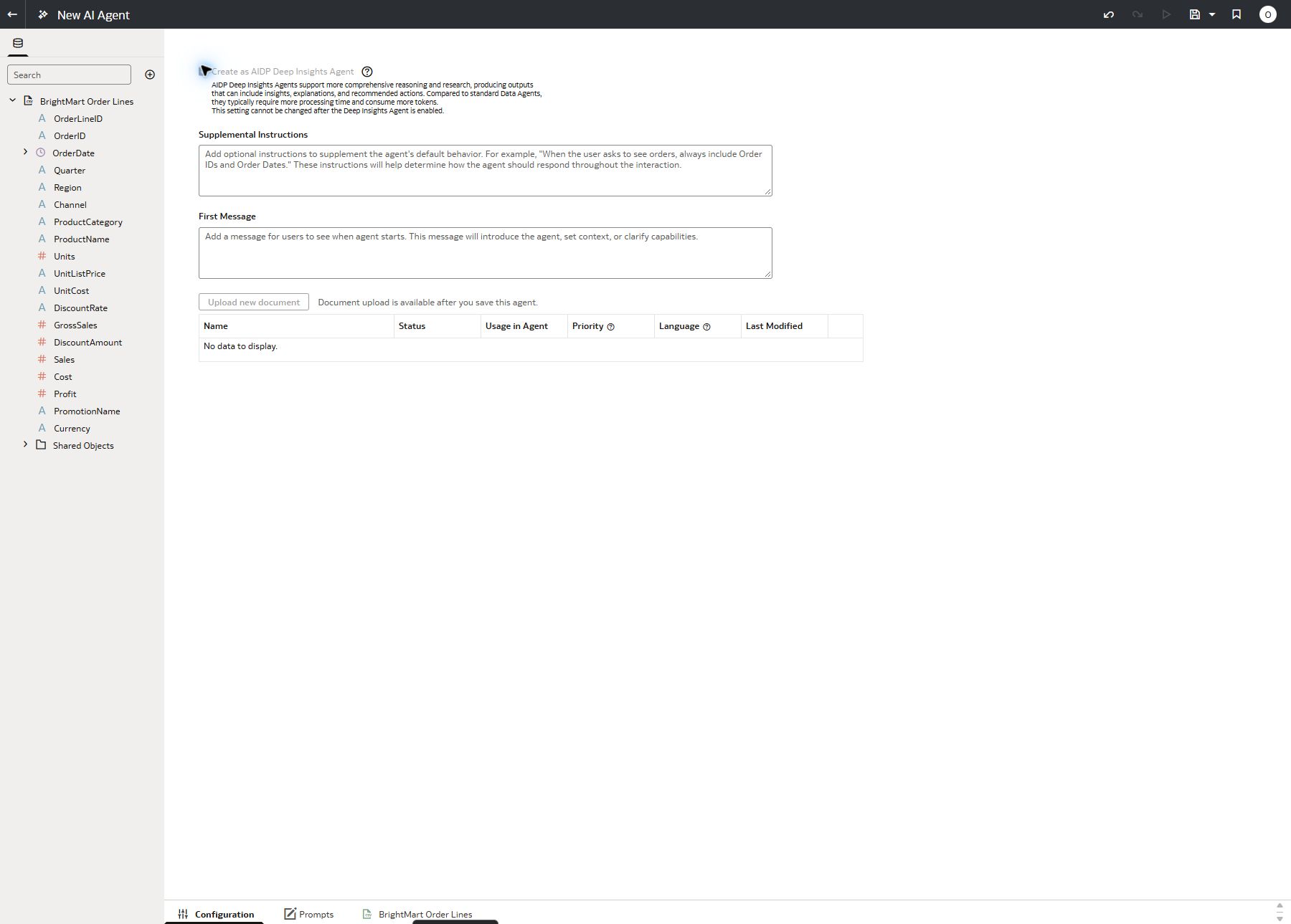Click the Supplemental Instructions text area
The height and width of the screenshot is (924, 1291).
(x=486, y=171)
